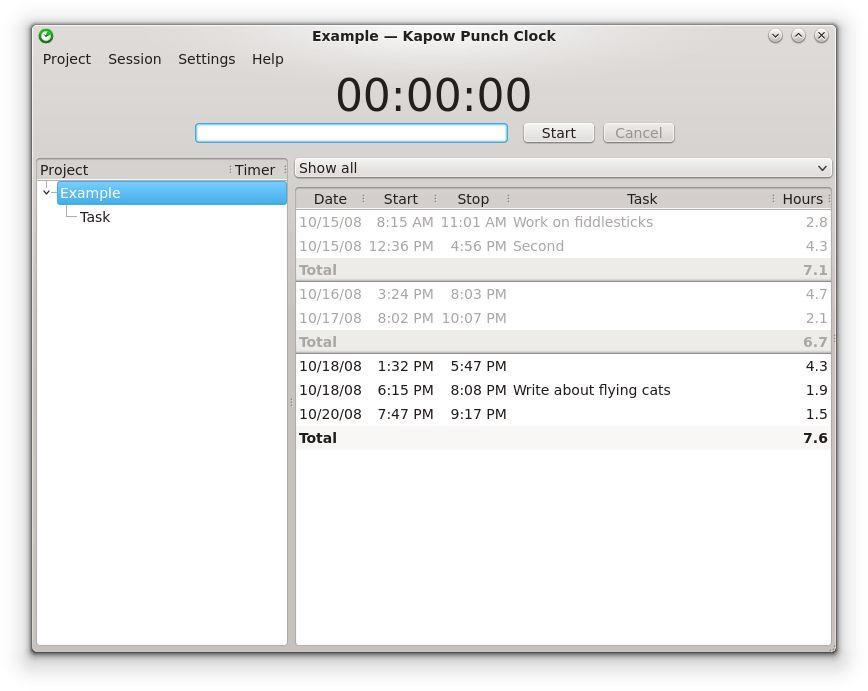Close the Kapow Punch Clock window
This screenshot has width=868, height=691.
pyautogui.click(x=822, y=36)
